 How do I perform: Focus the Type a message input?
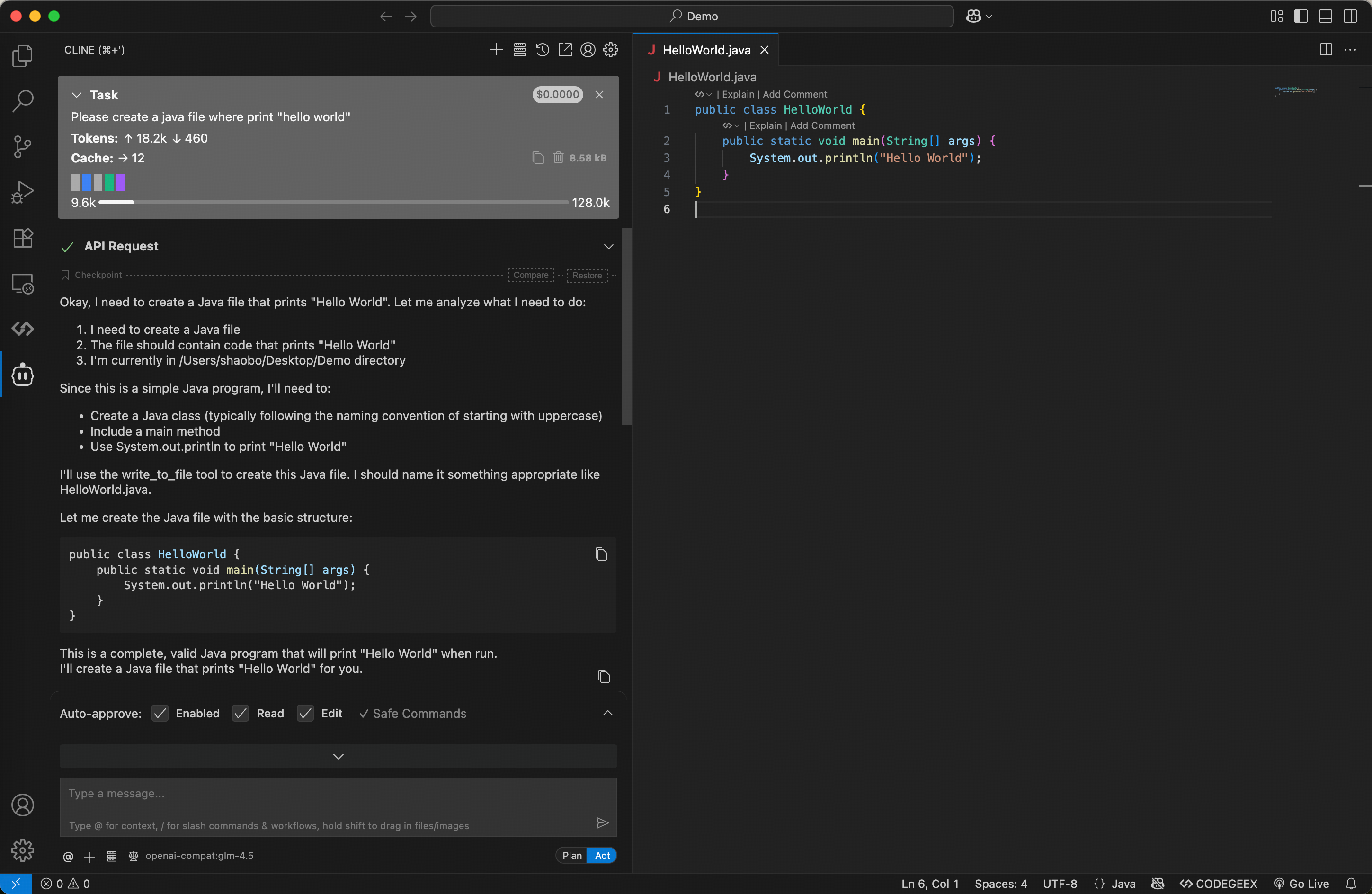click(x=339, y=807)
